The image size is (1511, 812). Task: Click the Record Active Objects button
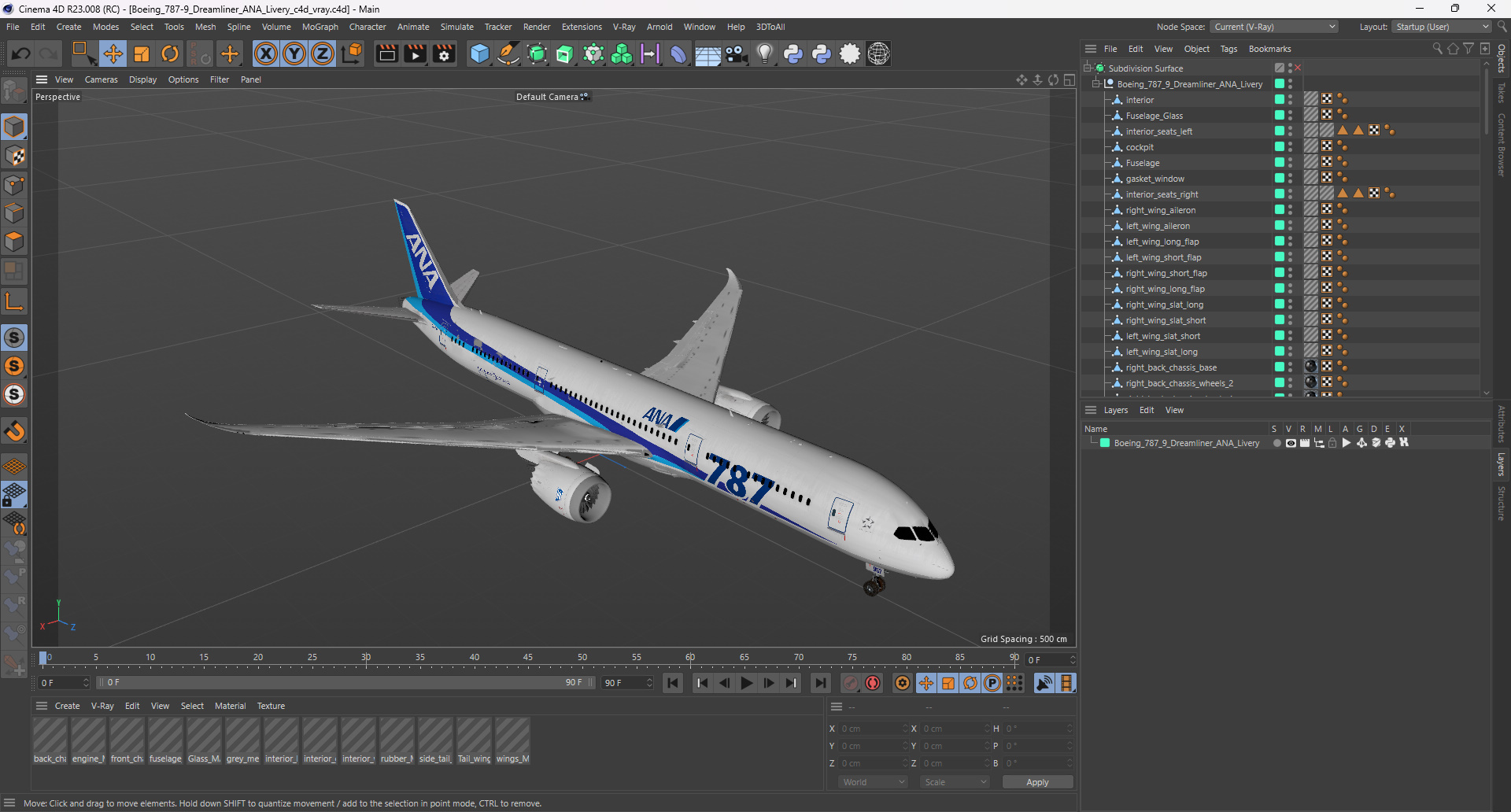851,683
